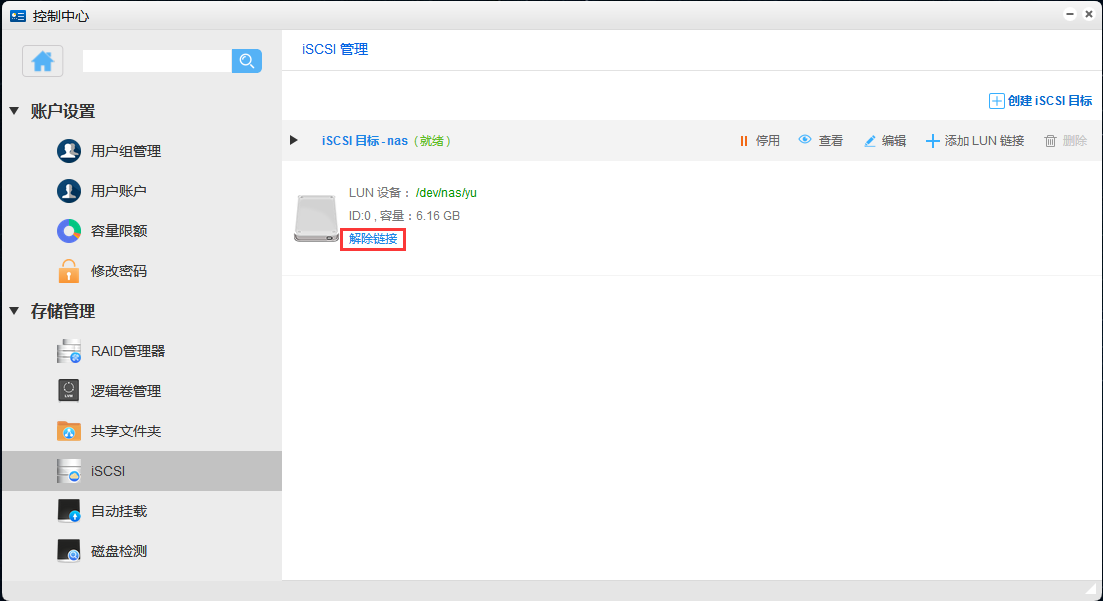This screenshot has height=601, width=1103.
Task: Click the trash can icon
Action: click(x=1050, y=141)
